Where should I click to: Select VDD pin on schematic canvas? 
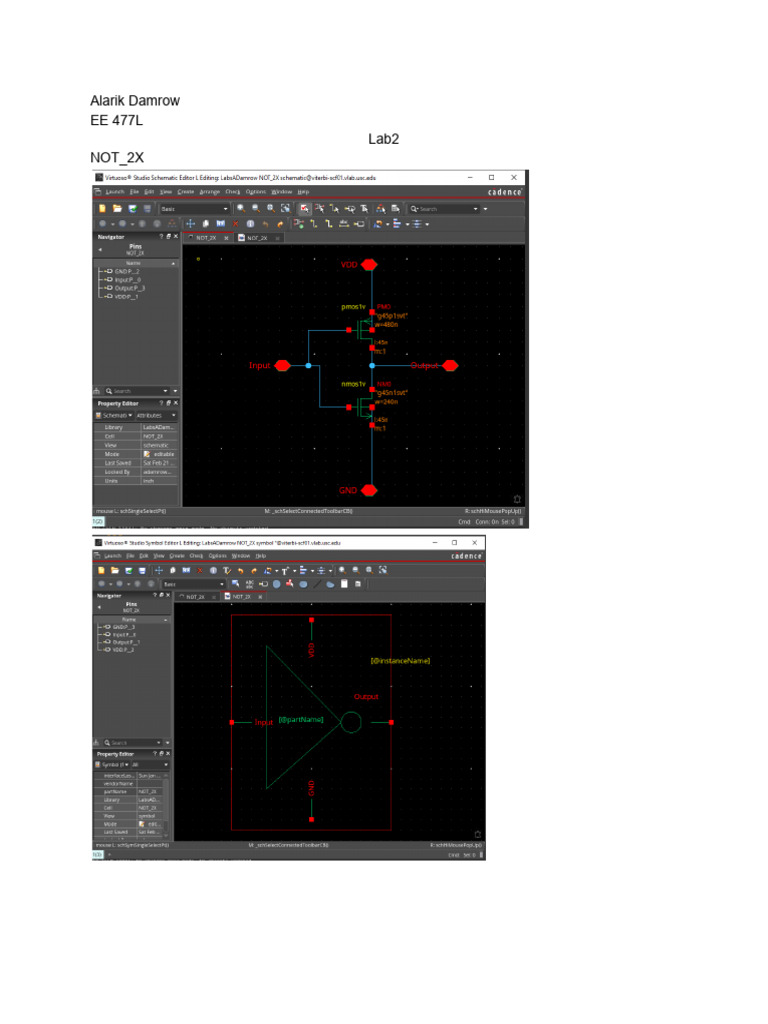click(368, 264)
